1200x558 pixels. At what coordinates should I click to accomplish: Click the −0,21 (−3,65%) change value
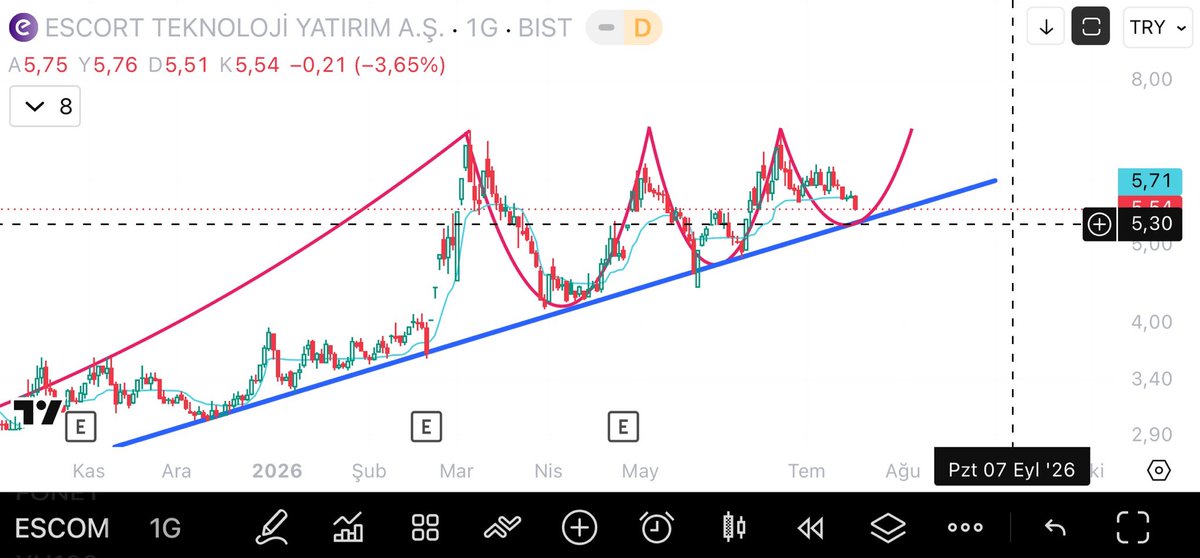[x=368, y=66]
